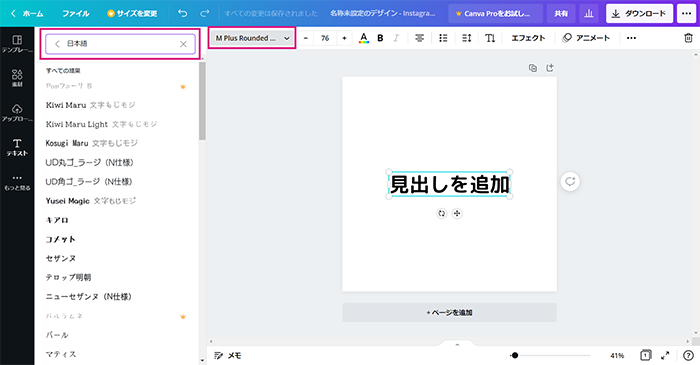Enter fullscreen presentation mode
Screen dimensions: 700x365
pos(665,355)
